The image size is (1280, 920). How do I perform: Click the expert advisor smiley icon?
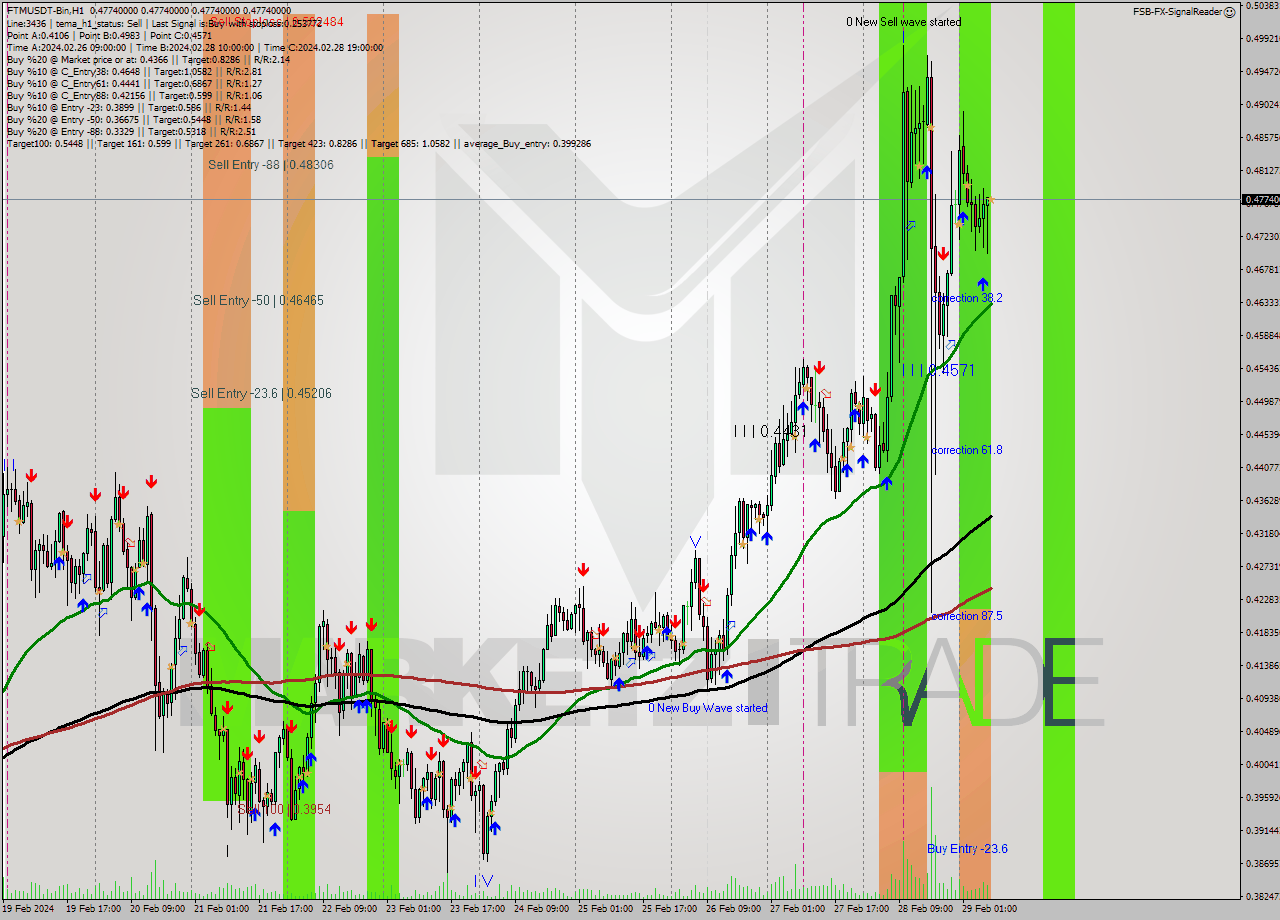(1232, 12)
